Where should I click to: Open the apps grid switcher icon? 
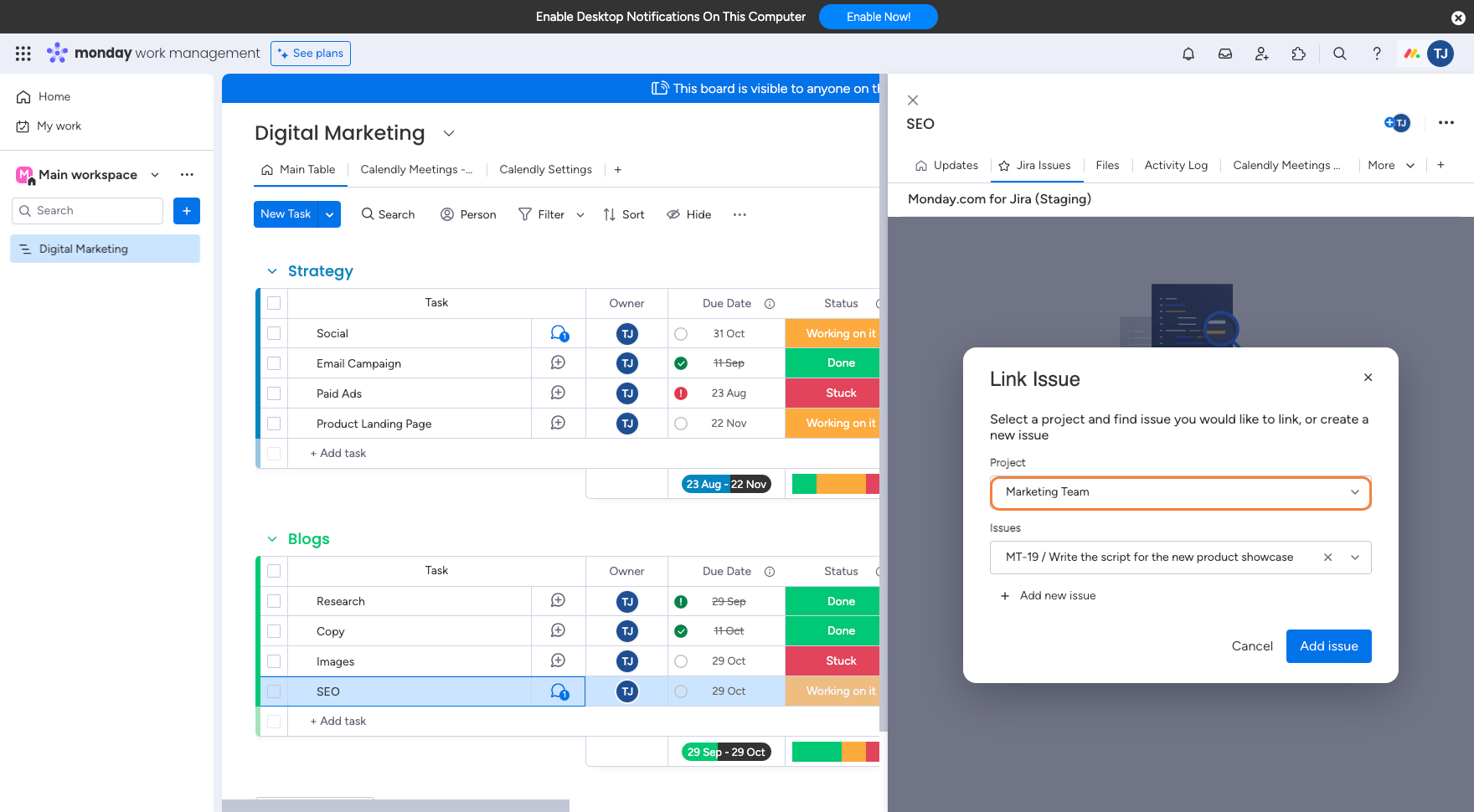pyautogui.click(x=23, y=54)
